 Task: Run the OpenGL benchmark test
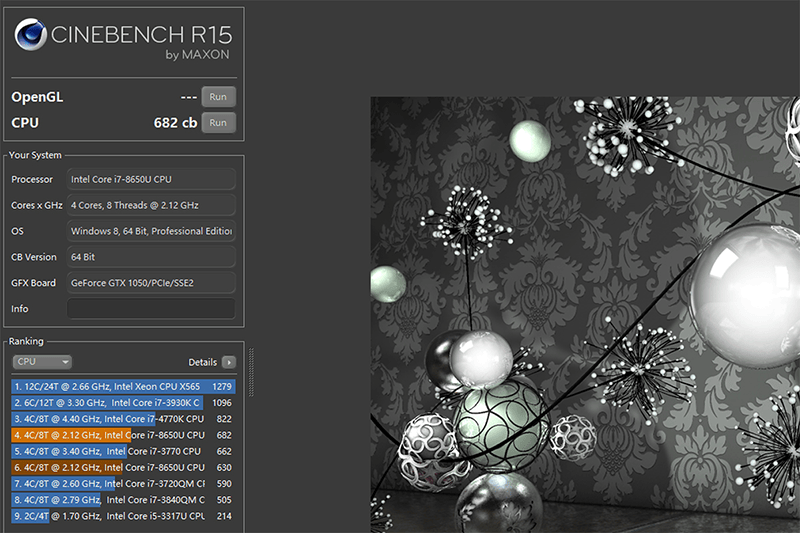coord(218,97)
